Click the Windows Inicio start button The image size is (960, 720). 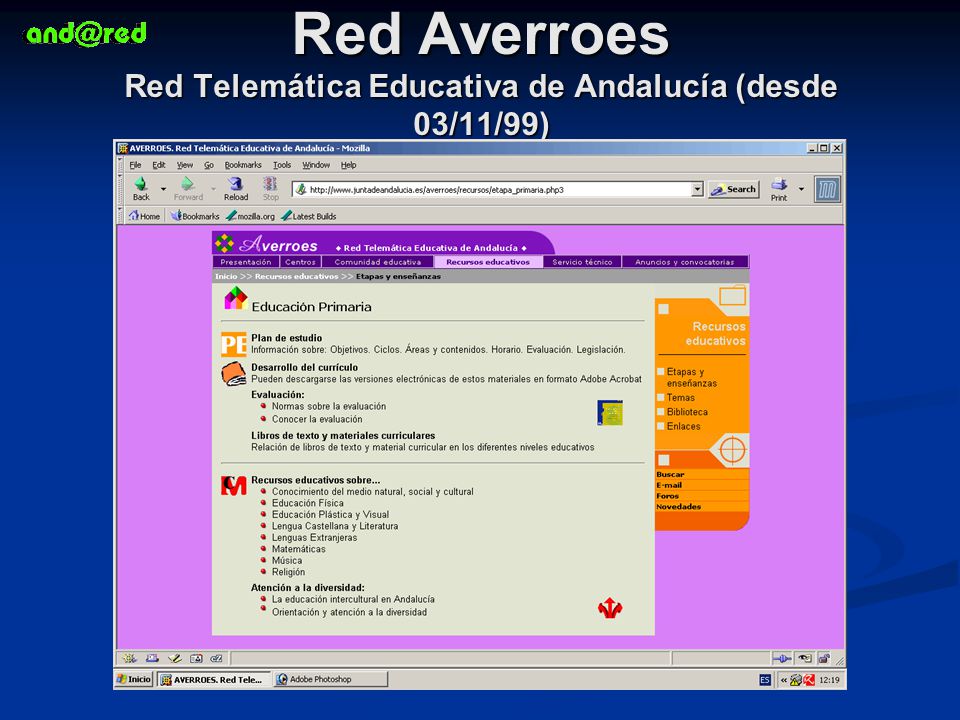134,679
